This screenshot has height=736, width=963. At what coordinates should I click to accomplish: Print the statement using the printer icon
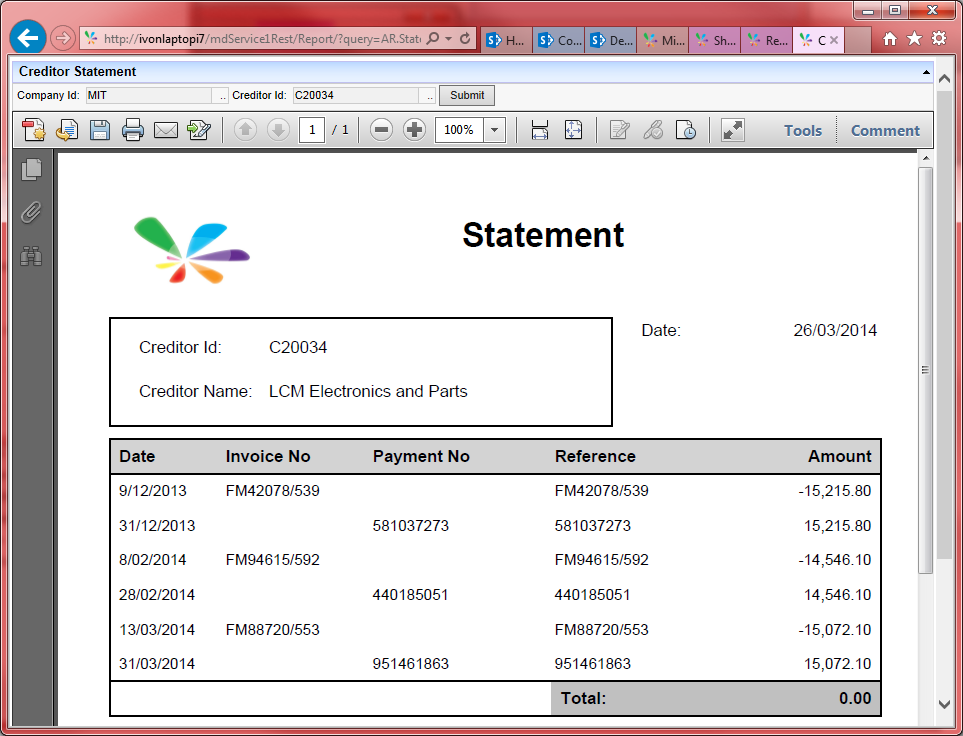133,130
